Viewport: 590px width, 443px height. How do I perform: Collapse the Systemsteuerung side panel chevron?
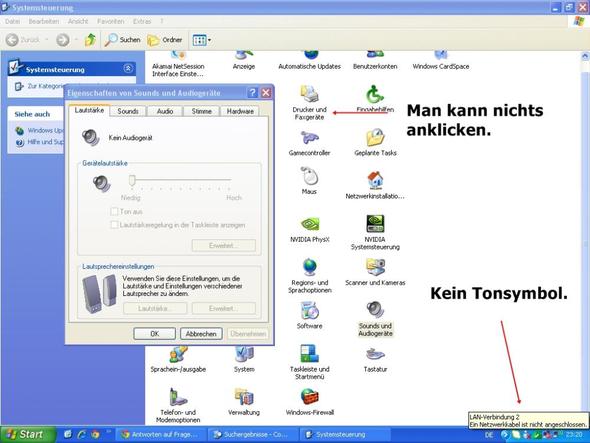point(128,69)
